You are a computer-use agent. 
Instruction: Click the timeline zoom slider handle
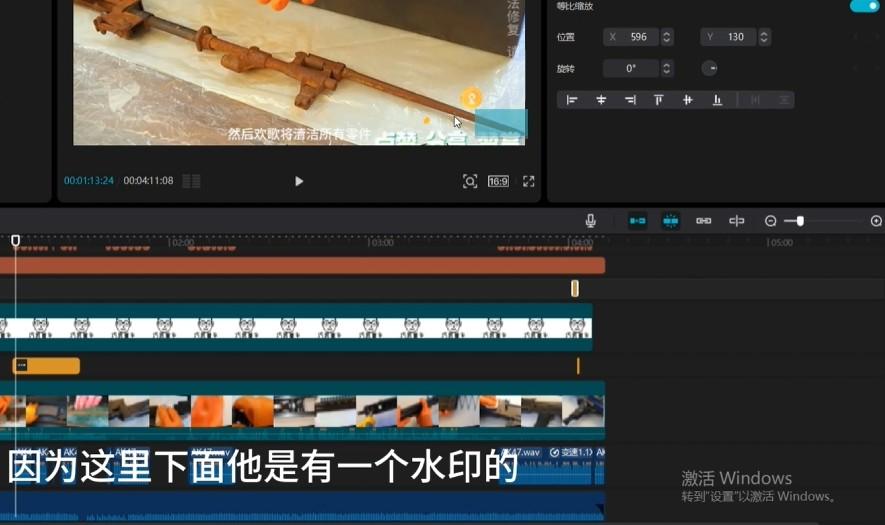[800, 221]
